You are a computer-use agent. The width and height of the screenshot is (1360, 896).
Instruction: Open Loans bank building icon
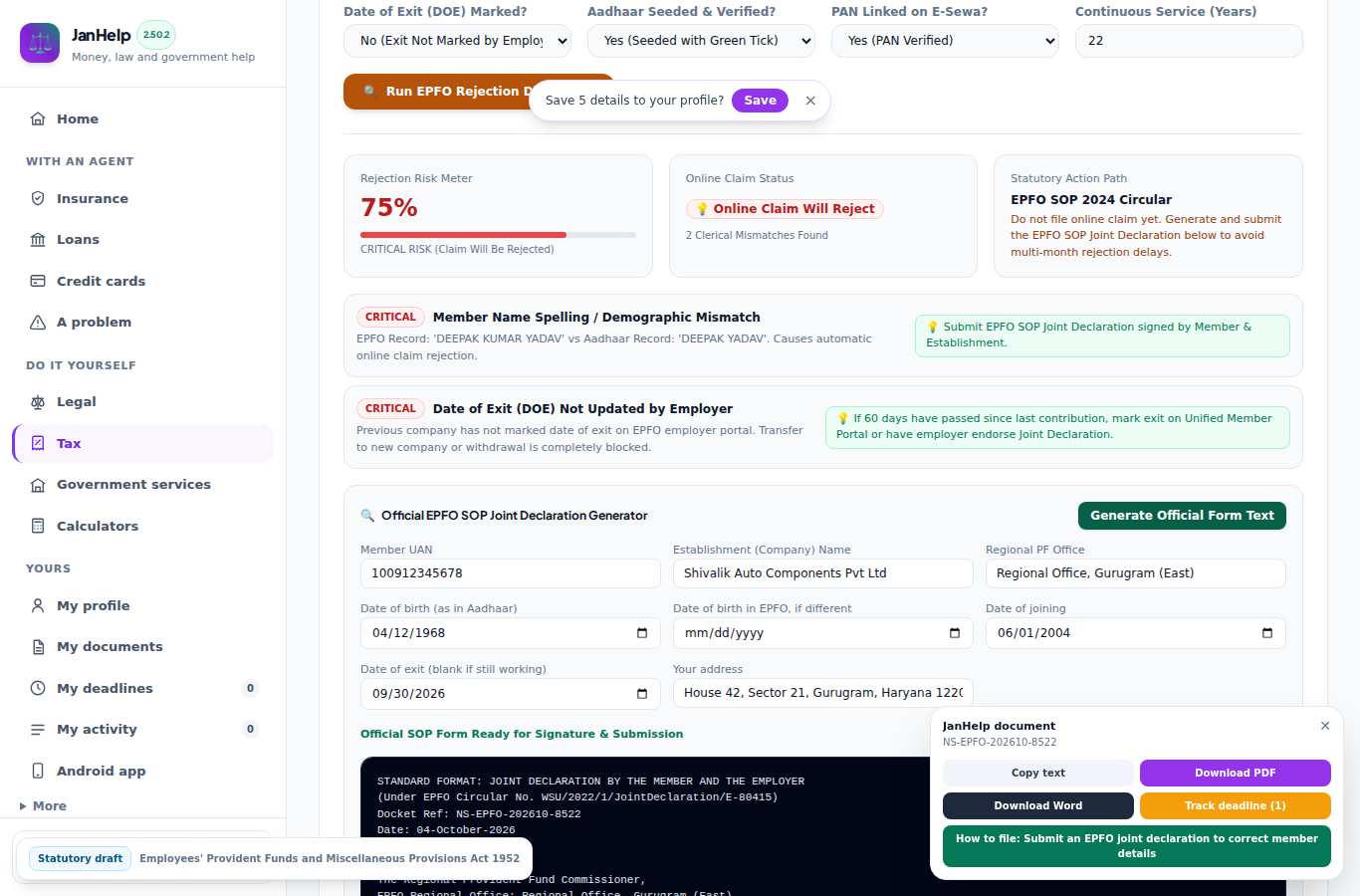coord(38,239)
